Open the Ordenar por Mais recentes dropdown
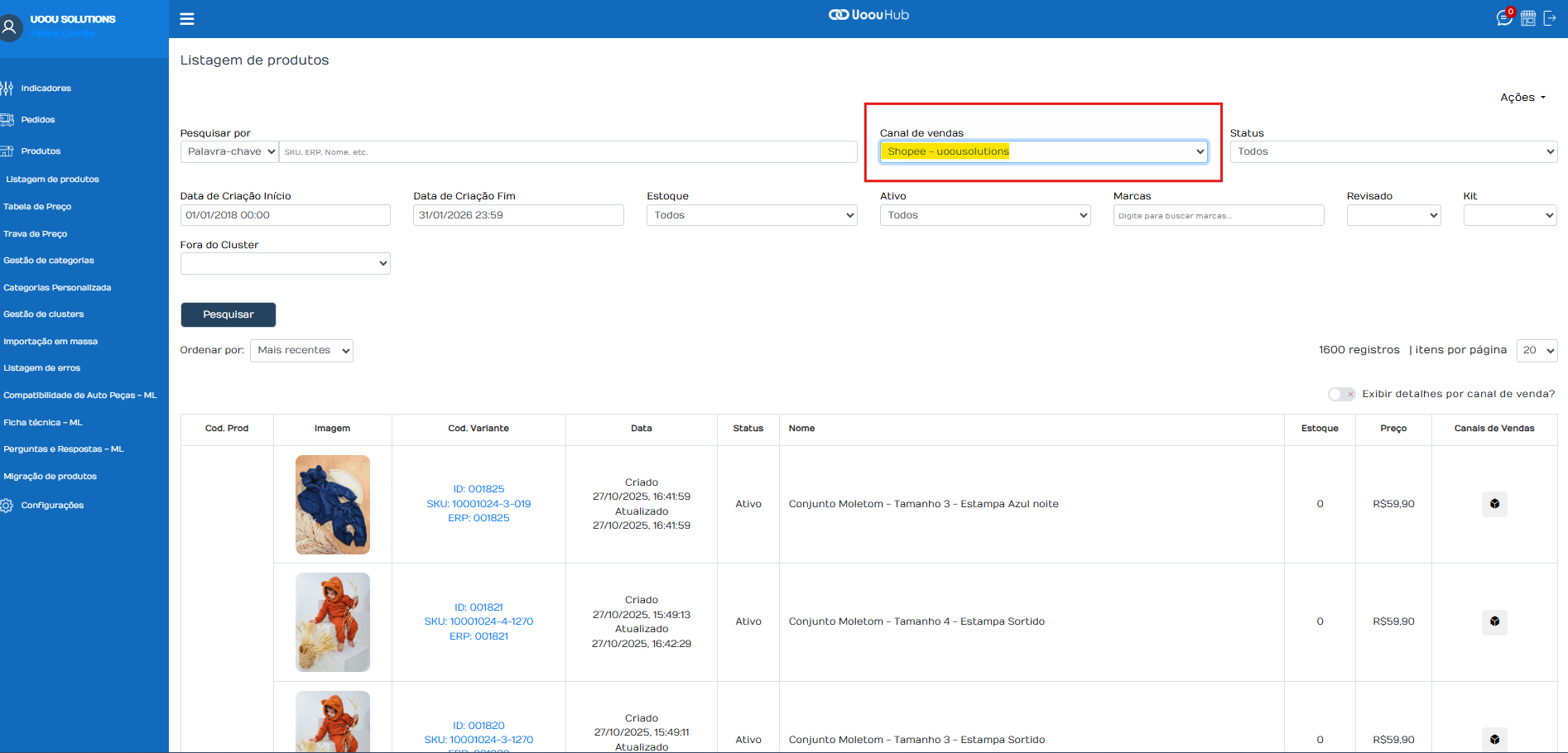Image resolution: width=1568 pixels, height=753 pixels. [x=301, y=350]
